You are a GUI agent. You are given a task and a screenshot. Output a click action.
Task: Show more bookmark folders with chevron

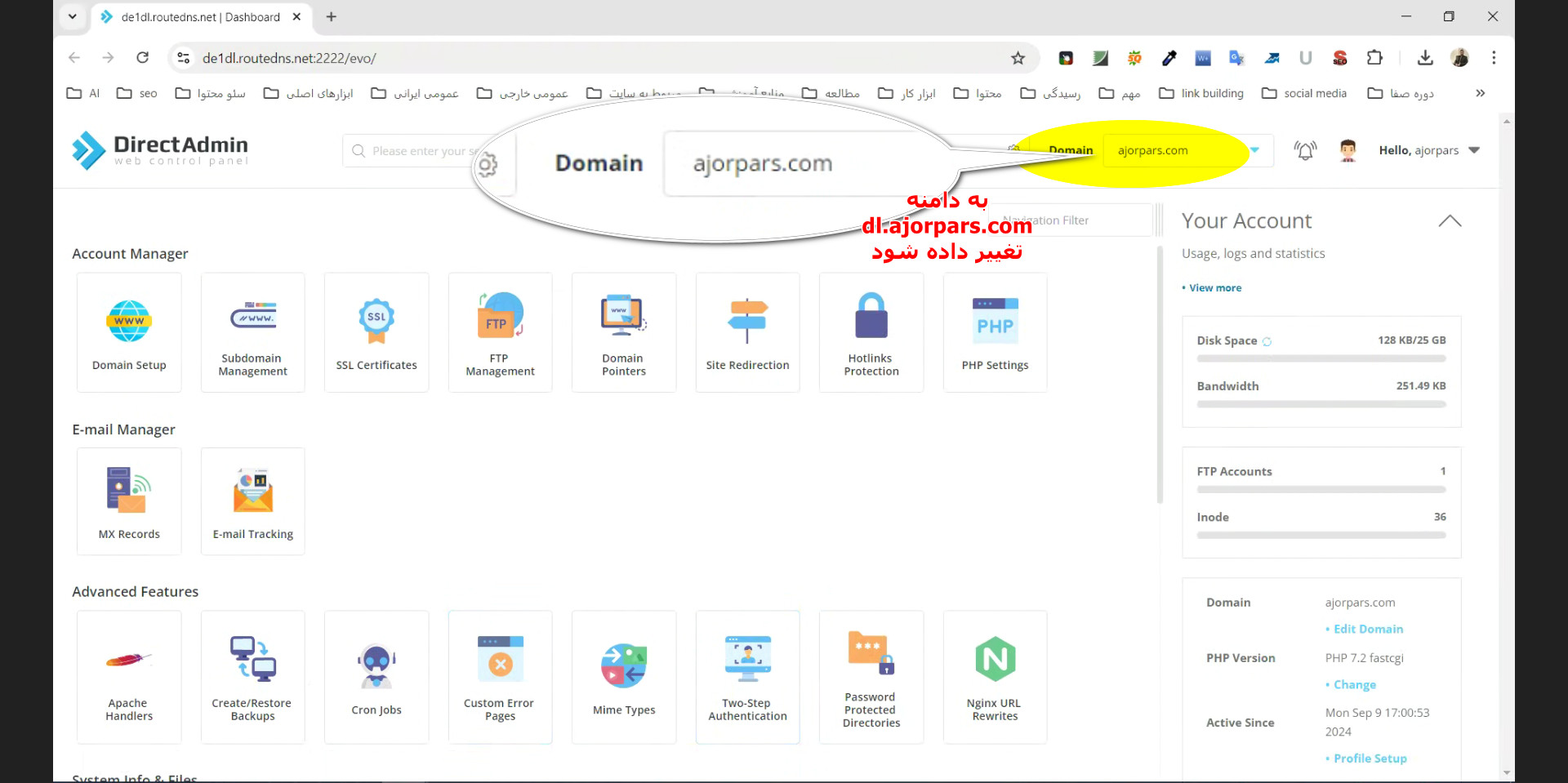[1480, 93]
